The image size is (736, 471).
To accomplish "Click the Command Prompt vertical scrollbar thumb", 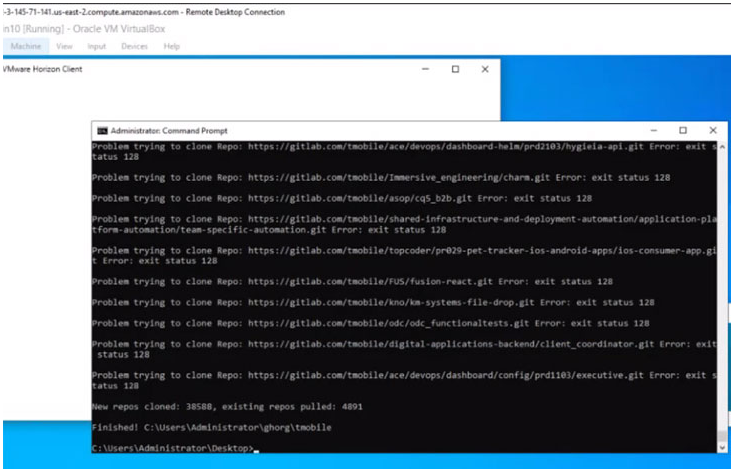I will 722,435.
